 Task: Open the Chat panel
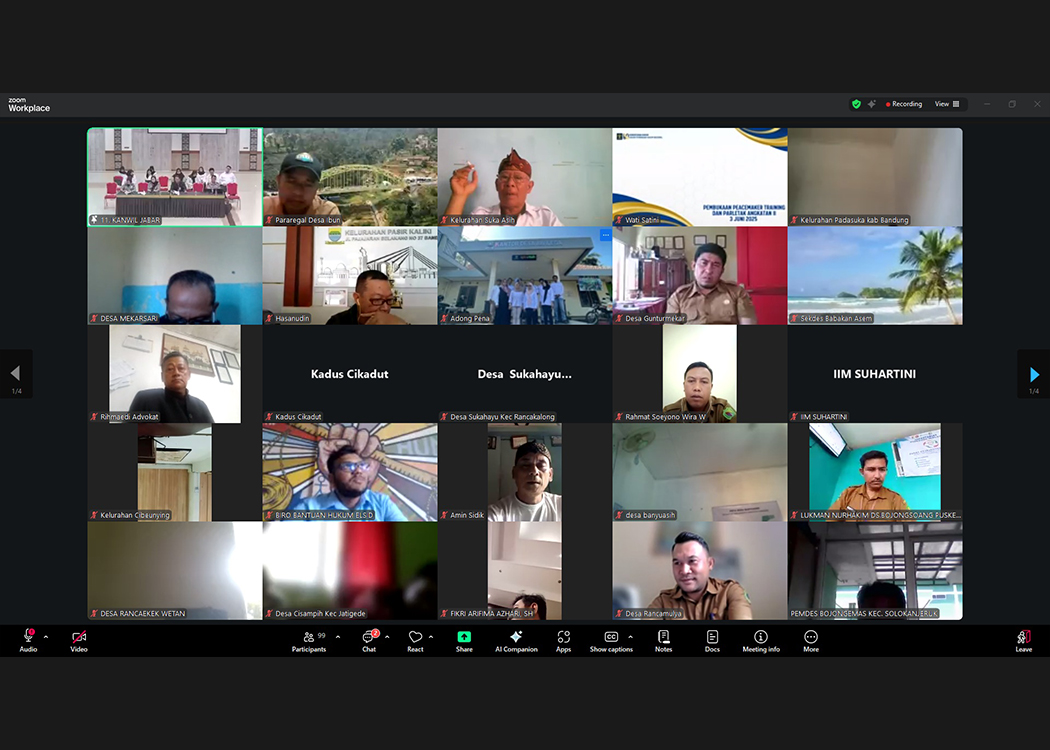point(369,641)
